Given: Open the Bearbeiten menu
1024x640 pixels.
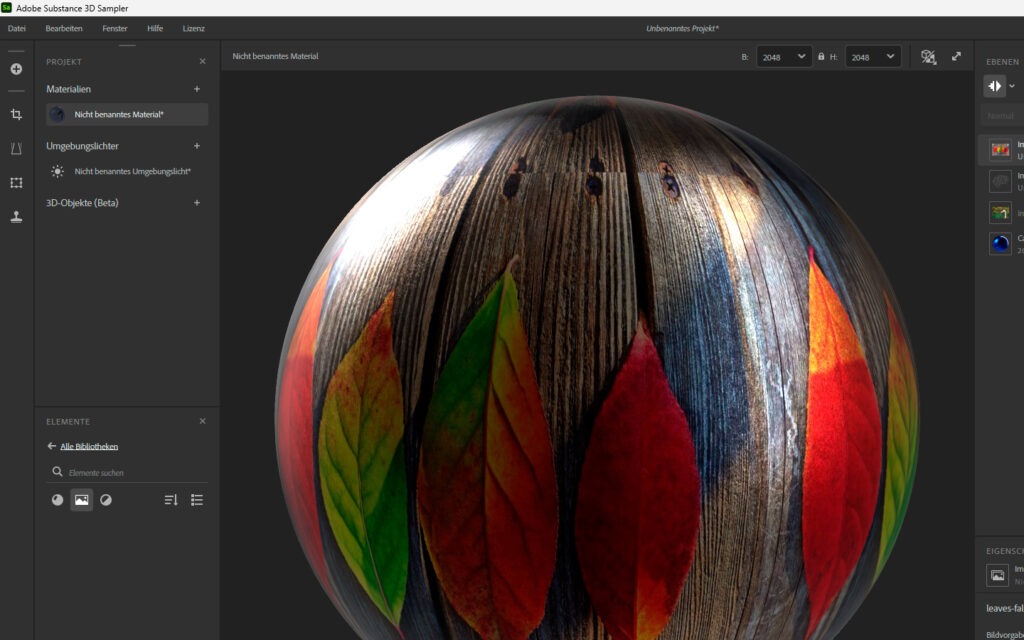Looking at the screenshot, I should point(64,28).
